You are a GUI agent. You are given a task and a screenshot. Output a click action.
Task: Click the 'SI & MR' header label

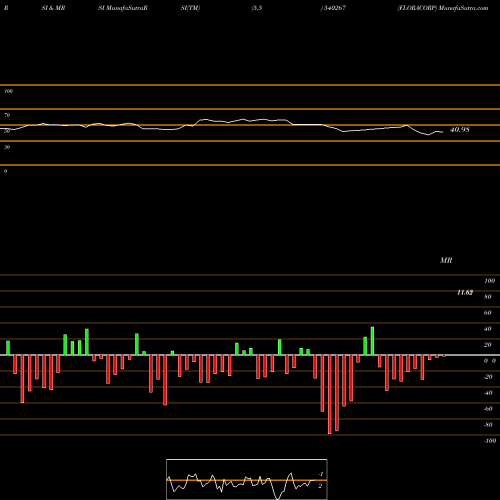pyautogui.click(x=53, y=8)
